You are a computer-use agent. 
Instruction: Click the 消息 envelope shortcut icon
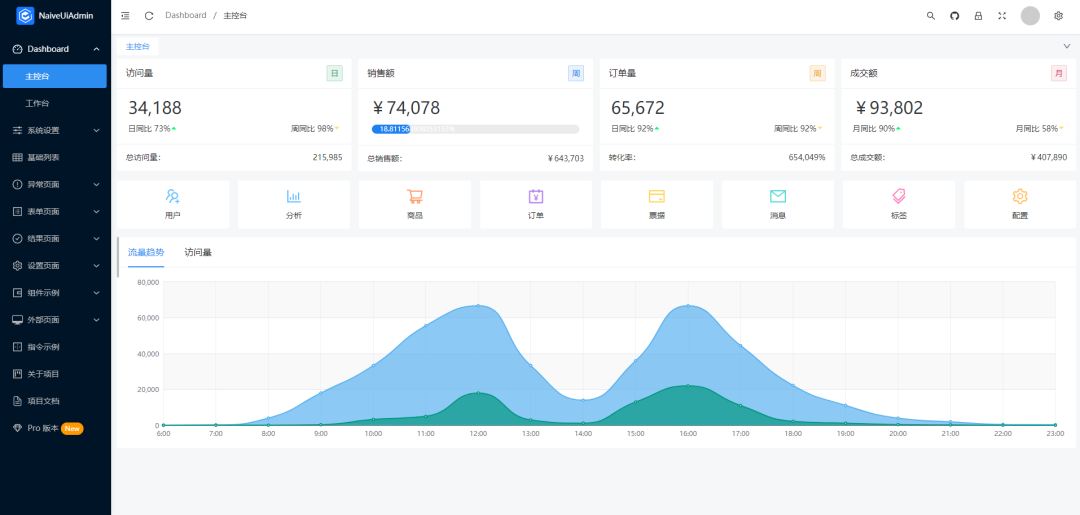coord(778,196)
